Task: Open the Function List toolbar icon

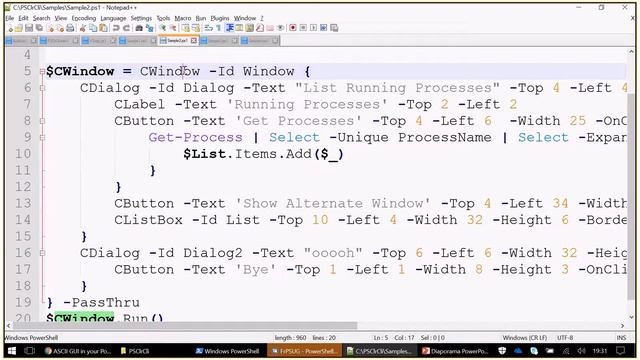Action: pyautogui.click(x=260, y=28)
